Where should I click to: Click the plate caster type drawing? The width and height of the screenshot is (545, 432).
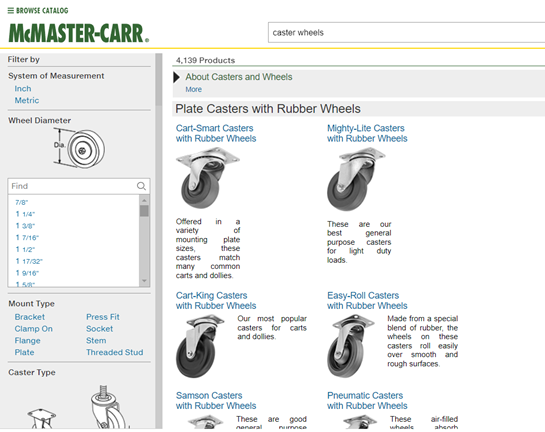pyautogui.click(x=42, y=418)
